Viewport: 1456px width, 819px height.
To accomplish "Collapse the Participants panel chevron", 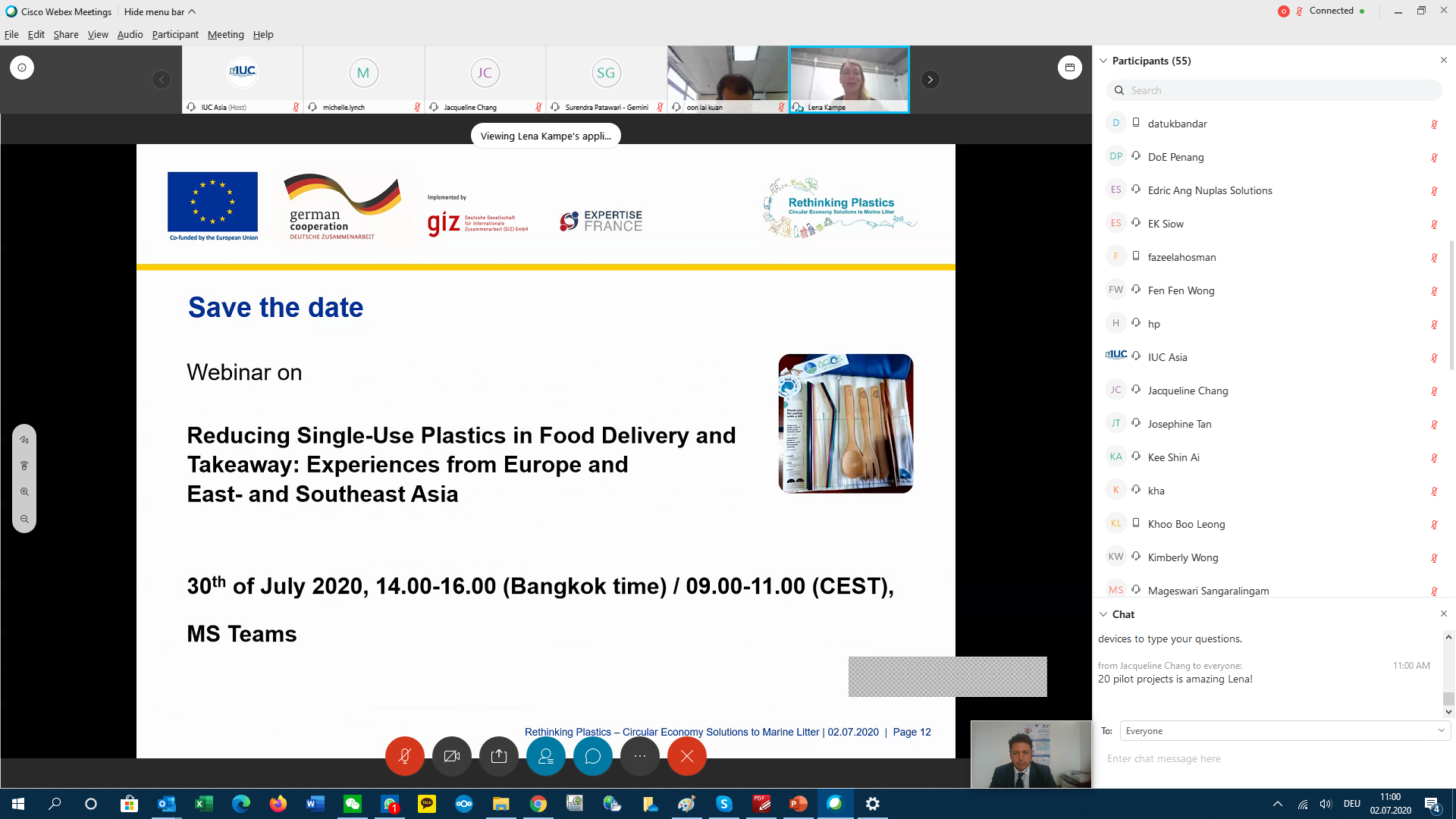I will pos(1103,61).
